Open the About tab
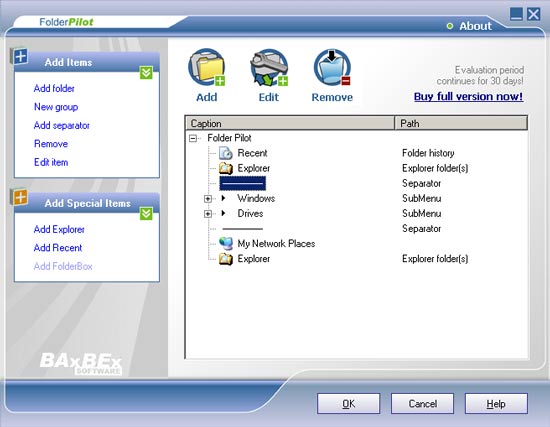Screen dimensions: 550x427 click(x=469, y=26)
